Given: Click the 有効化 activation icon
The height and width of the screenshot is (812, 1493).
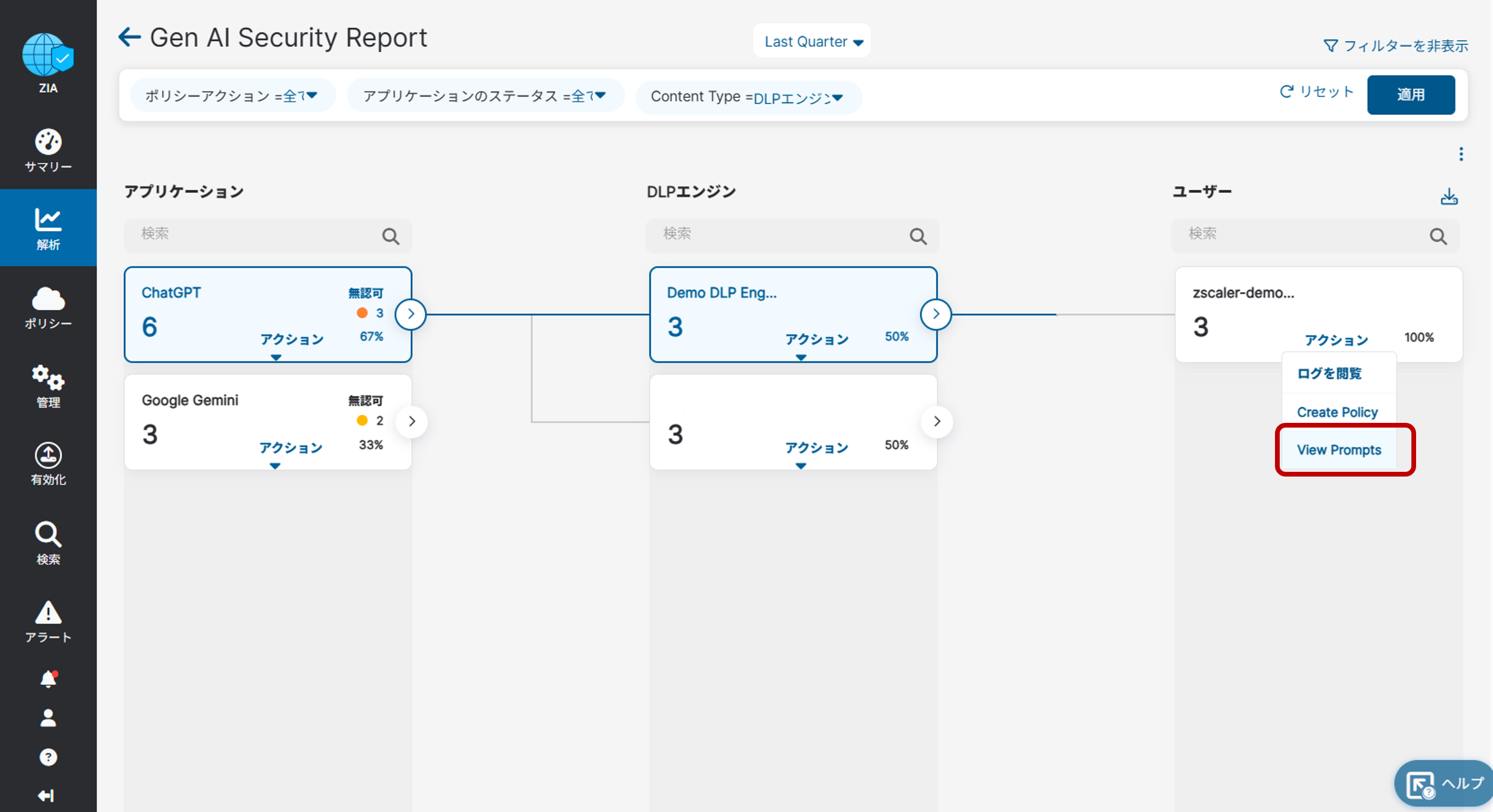Looking at the screenshot, I should pos(48,464).
